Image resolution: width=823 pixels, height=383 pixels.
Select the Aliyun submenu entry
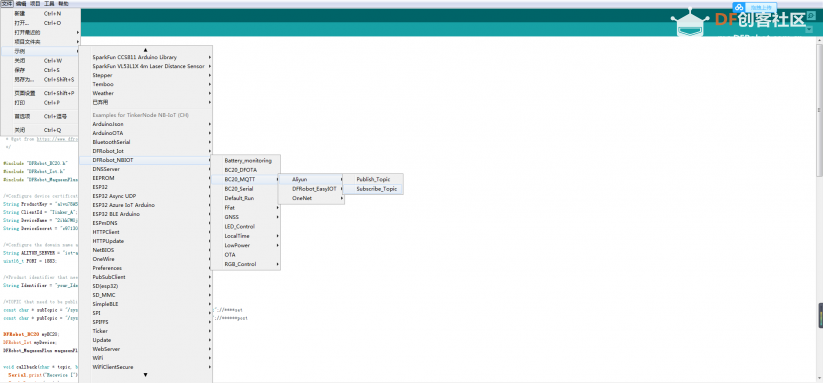[x=311, y=179]
